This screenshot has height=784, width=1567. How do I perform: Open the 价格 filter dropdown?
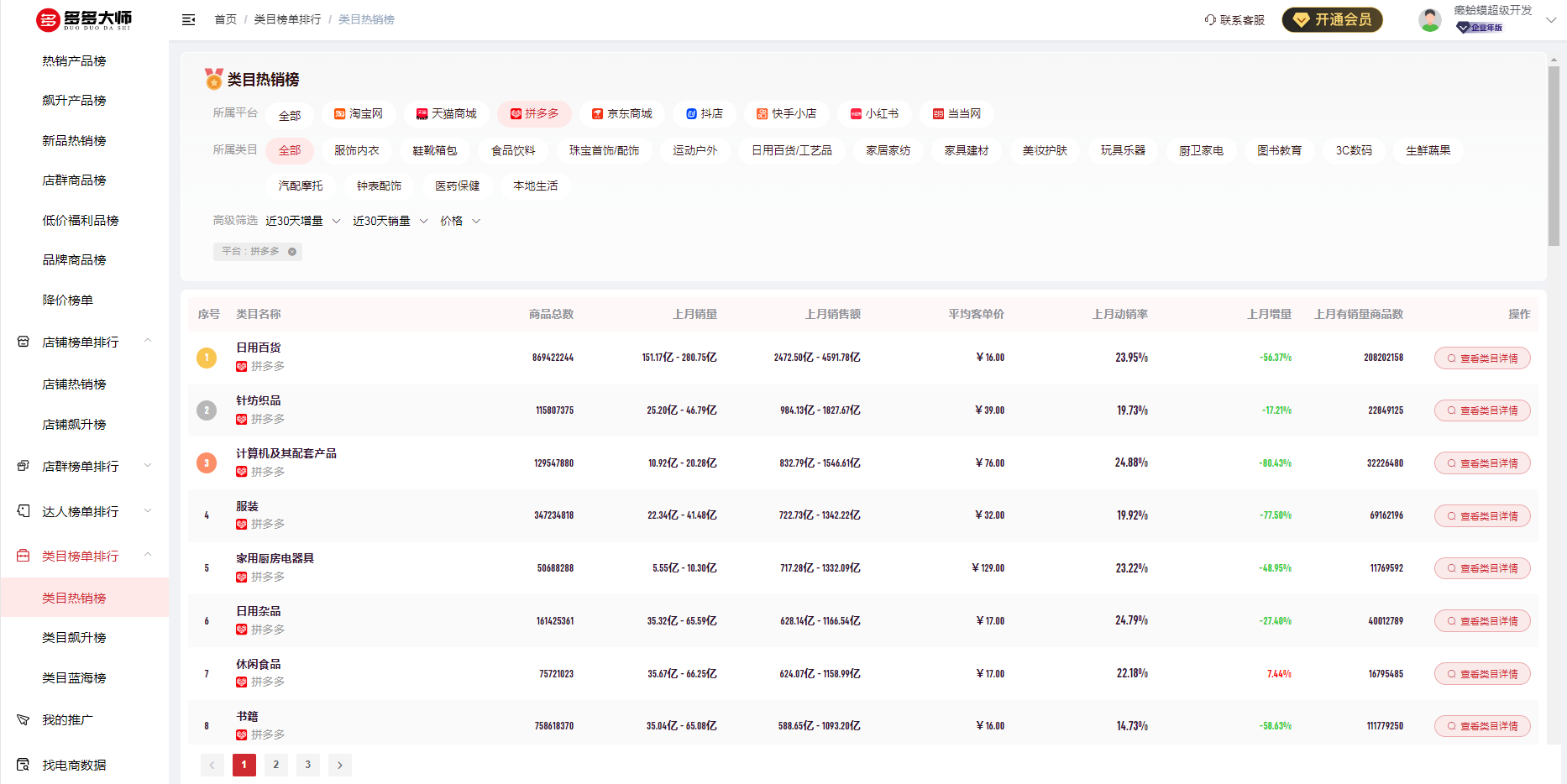pos(461,221)
